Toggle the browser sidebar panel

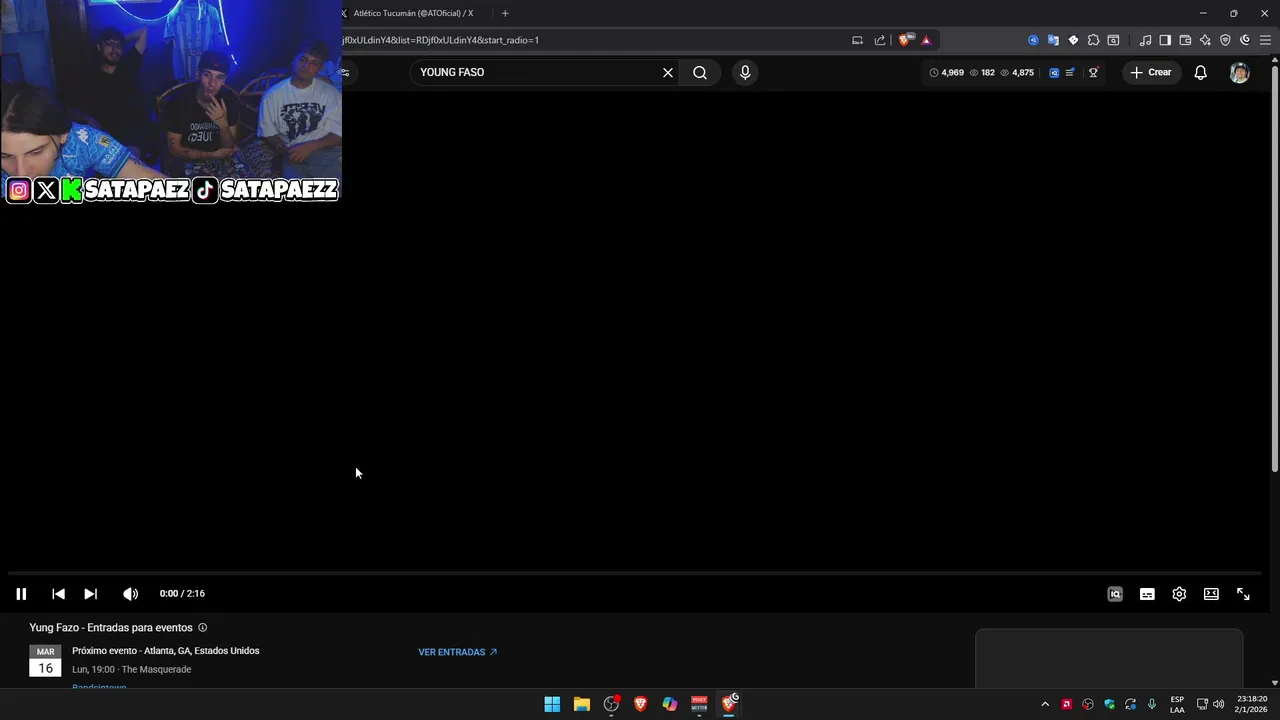[1165, 40]
